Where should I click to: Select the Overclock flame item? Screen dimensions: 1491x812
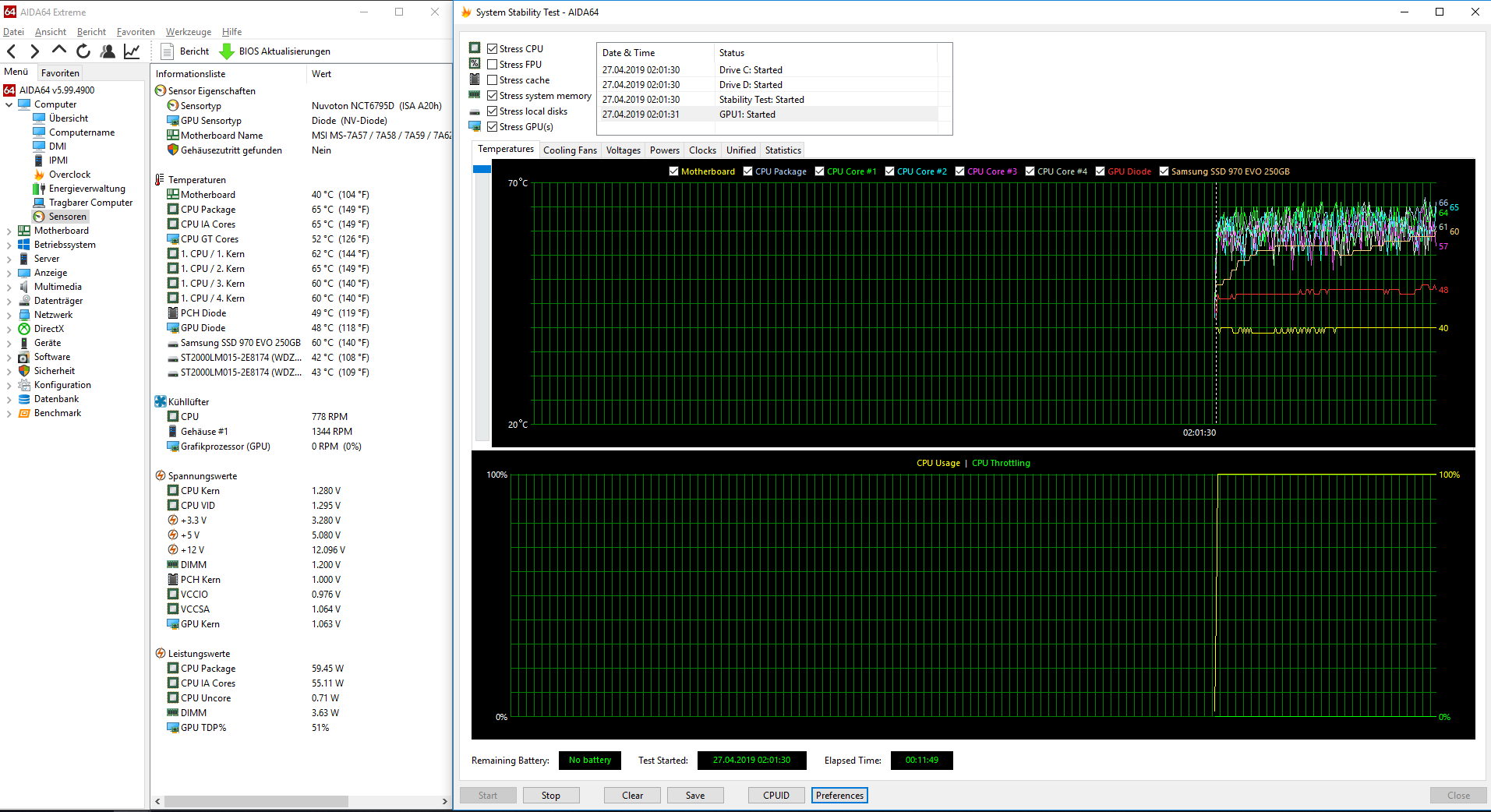[x=62, y=175]
